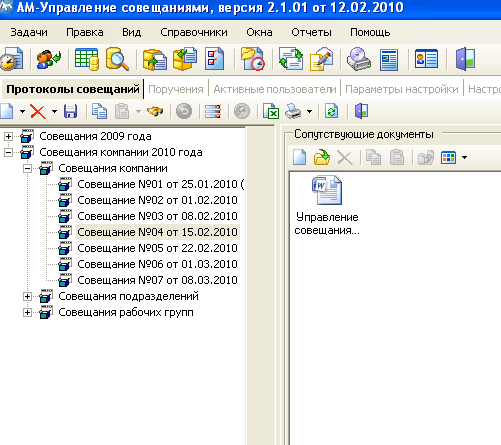
Task: Select Совещание №05 от 22.02.2010
Action: (157, 248)
